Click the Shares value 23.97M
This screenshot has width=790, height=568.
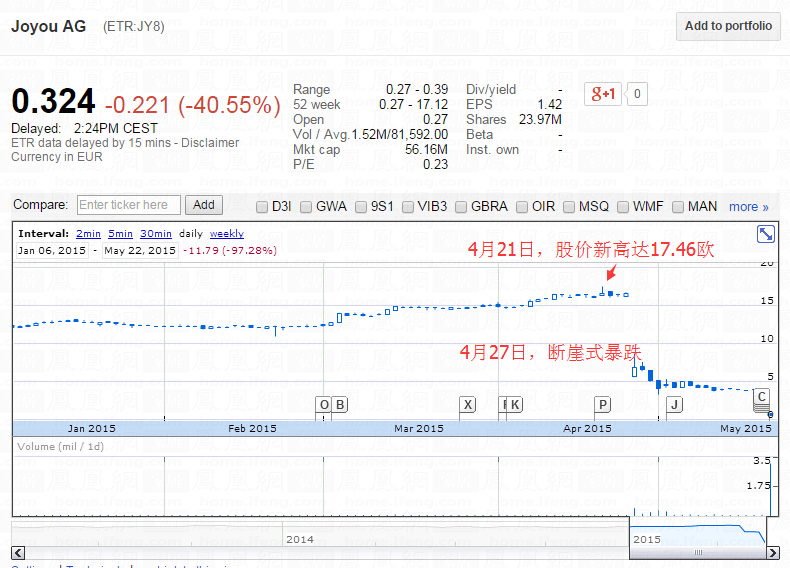(x=540, y=119)
